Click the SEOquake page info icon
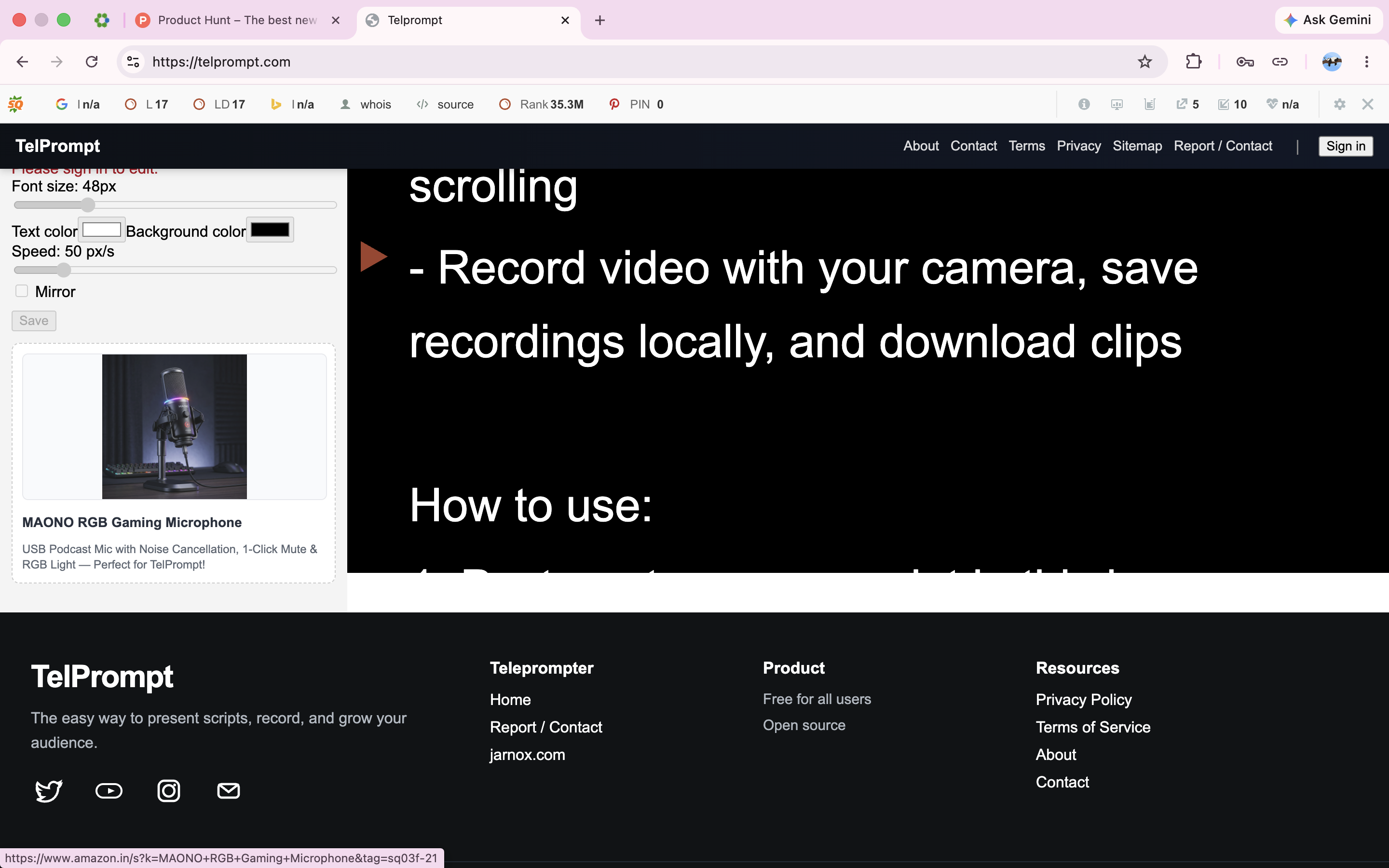 1084,104
